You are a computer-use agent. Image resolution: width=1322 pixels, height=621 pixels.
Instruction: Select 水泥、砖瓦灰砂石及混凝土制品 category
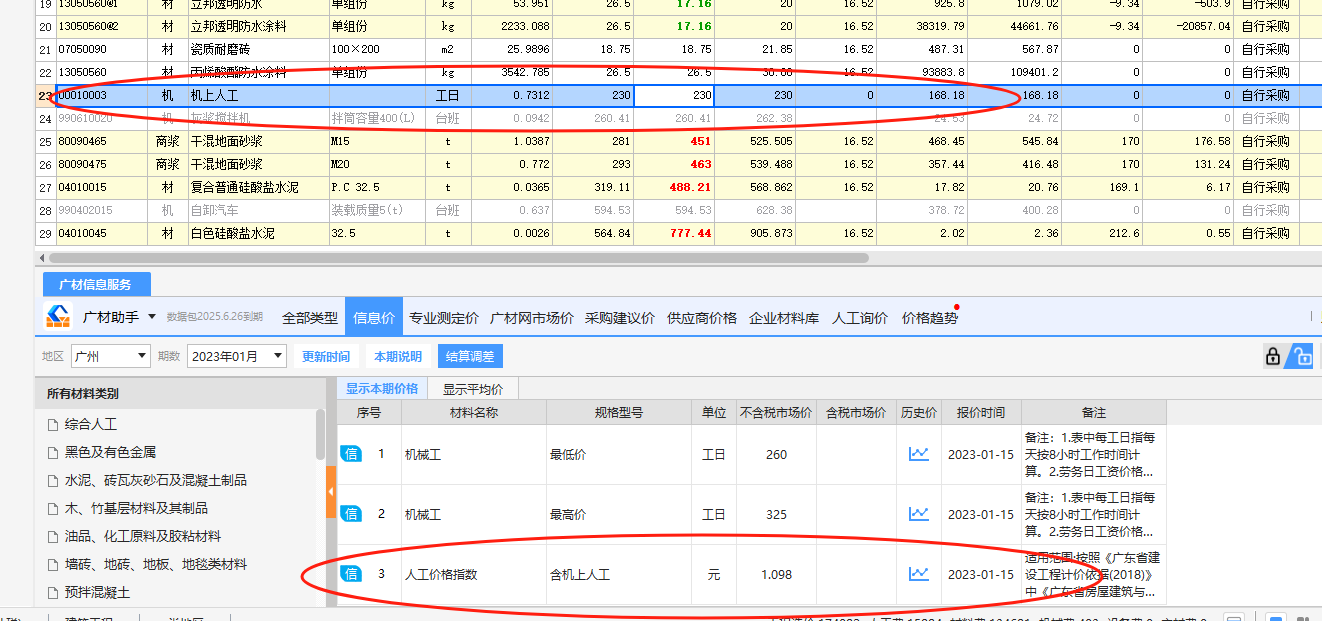(x=156, y=480)
